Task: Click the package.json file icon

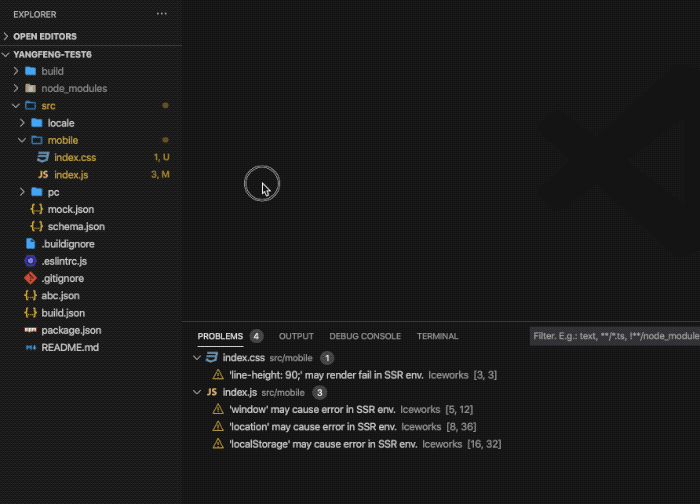Action: click(30, 330)
